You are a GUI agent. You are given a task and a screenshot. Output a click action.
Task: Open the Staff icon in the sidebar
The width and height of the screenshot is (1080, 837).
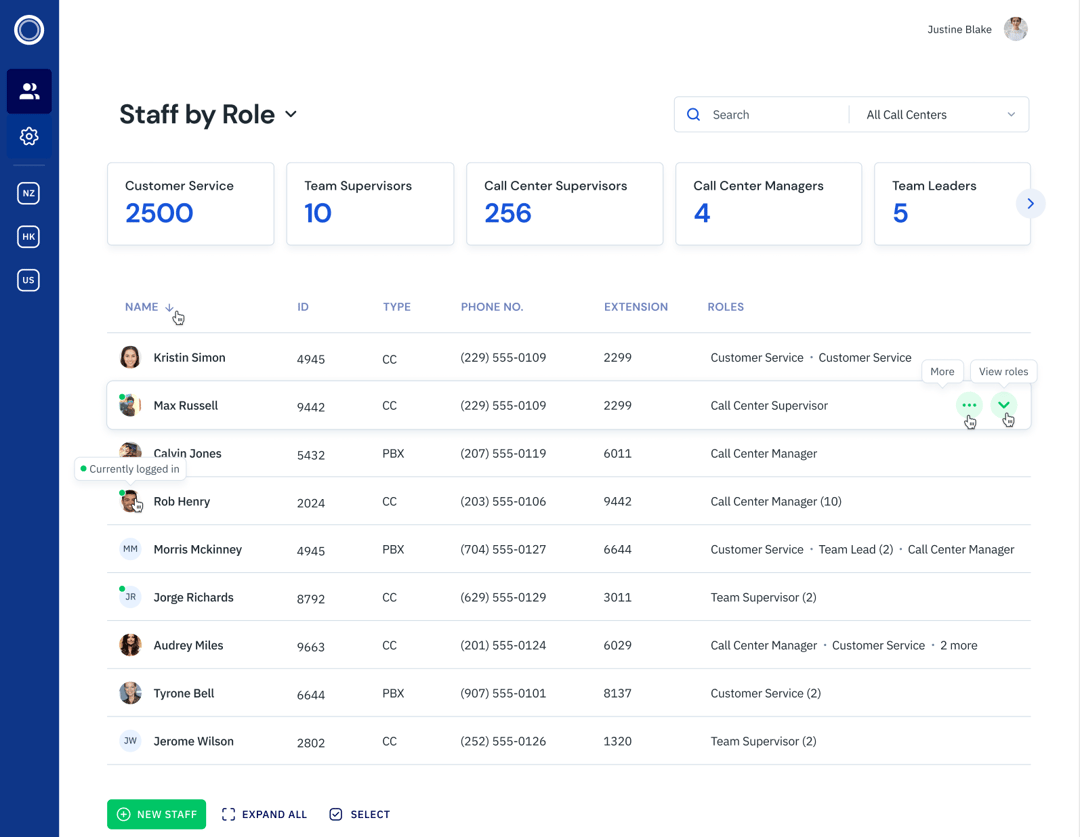tap(28, 91)
